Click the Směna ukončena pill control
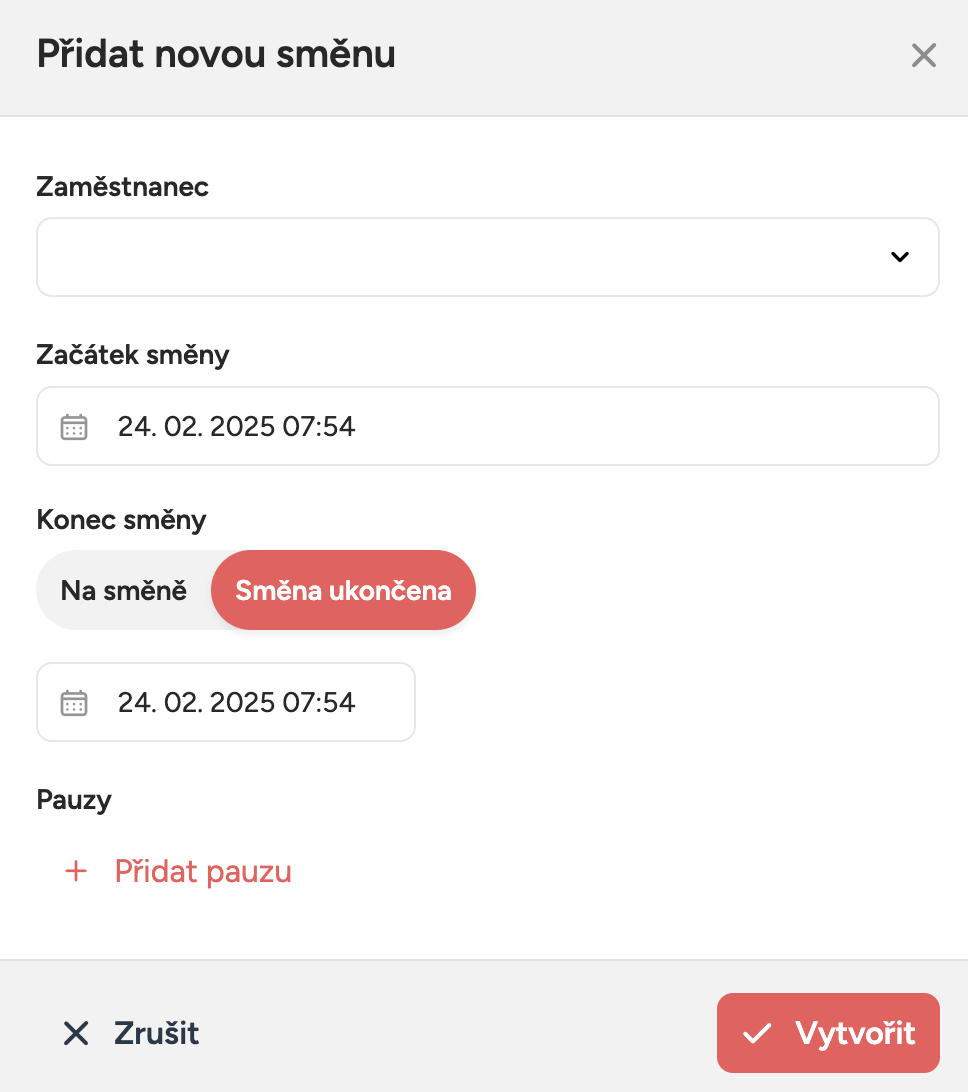This screenshot has height=1092, width=968. [x=343, y=590]
